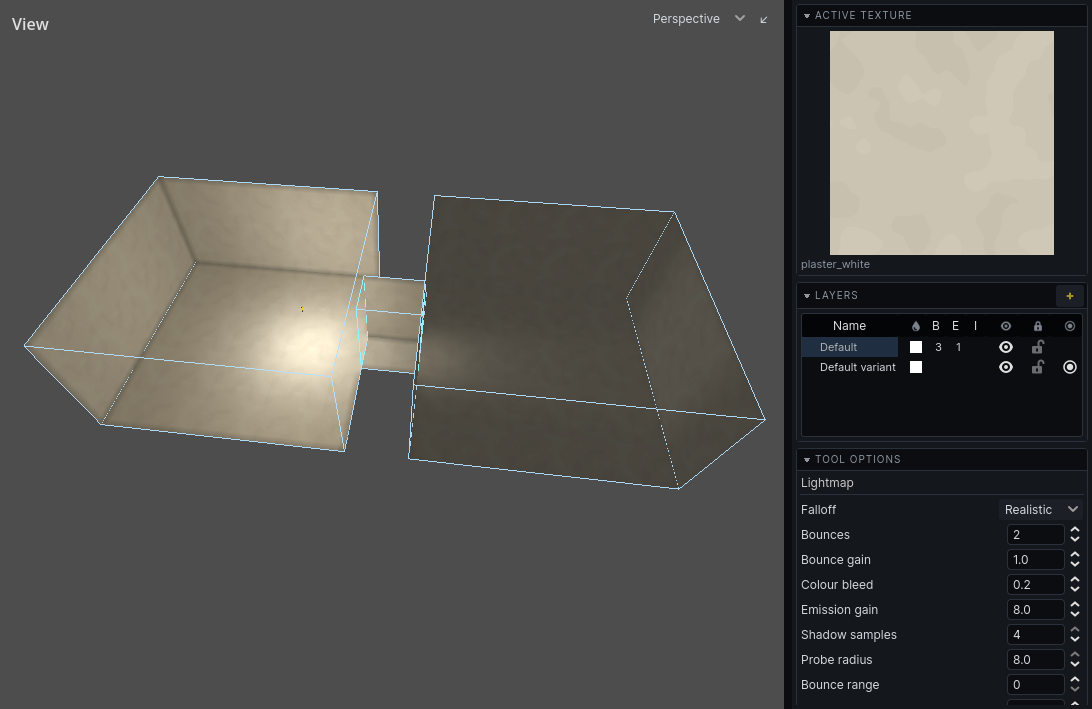Collapse the Active Texture section
The width and height of the screenshot is (1092, 709).
point(807,15)
